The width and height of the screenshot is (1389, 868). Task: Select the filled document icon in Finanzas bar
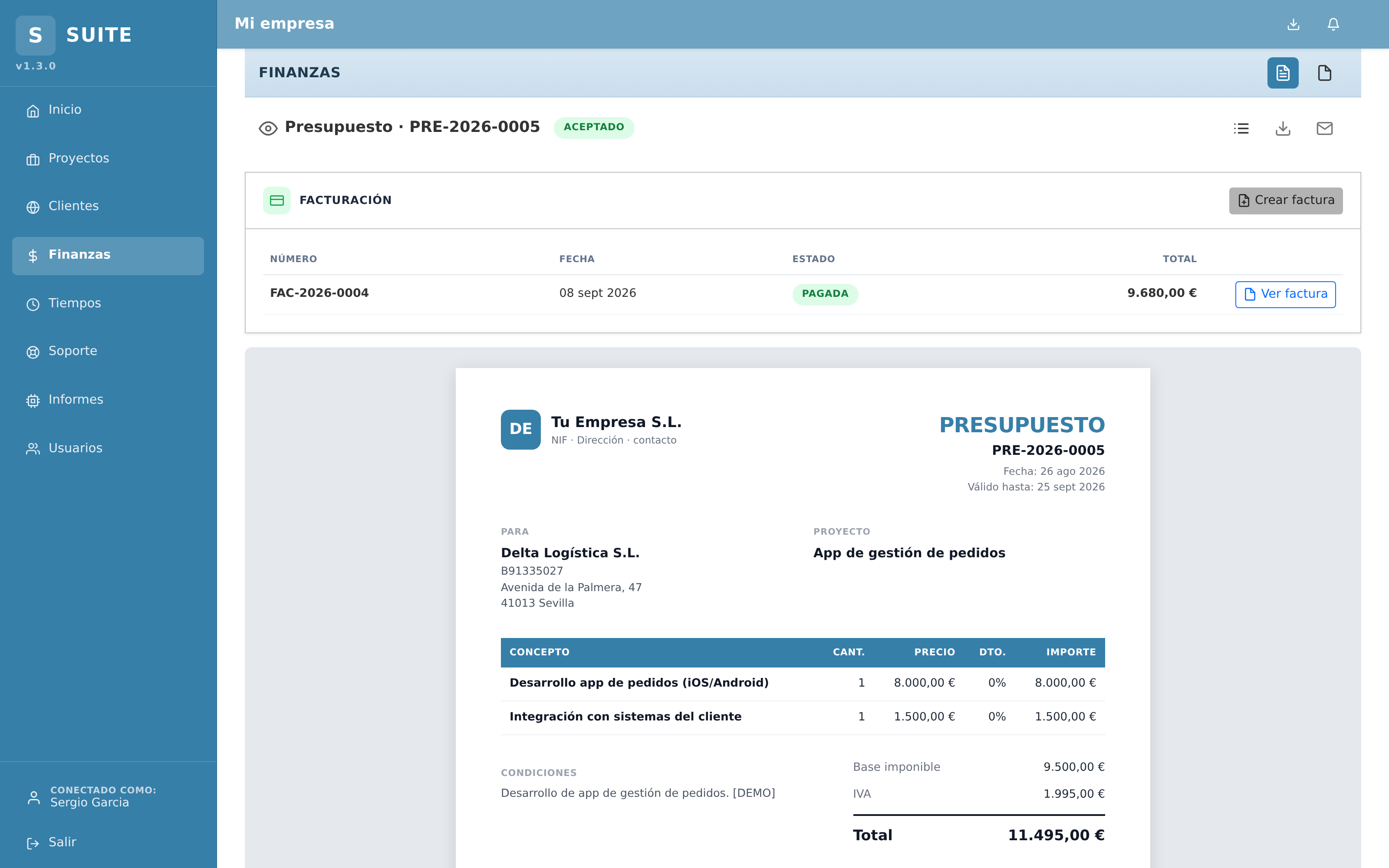(x=1283, y=73)
